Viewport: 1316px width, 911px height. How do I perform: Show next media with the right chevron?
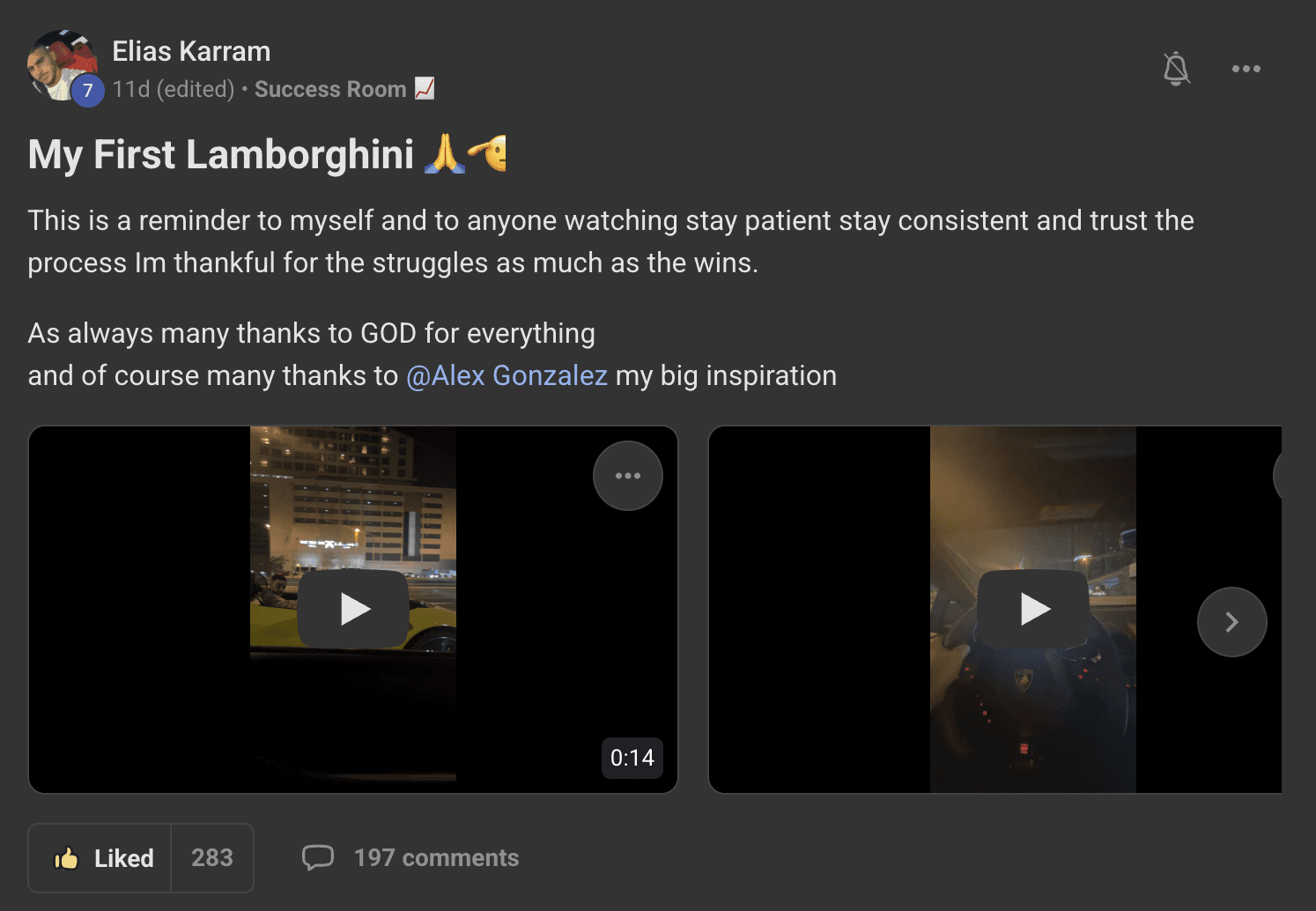pos(1231,622)
